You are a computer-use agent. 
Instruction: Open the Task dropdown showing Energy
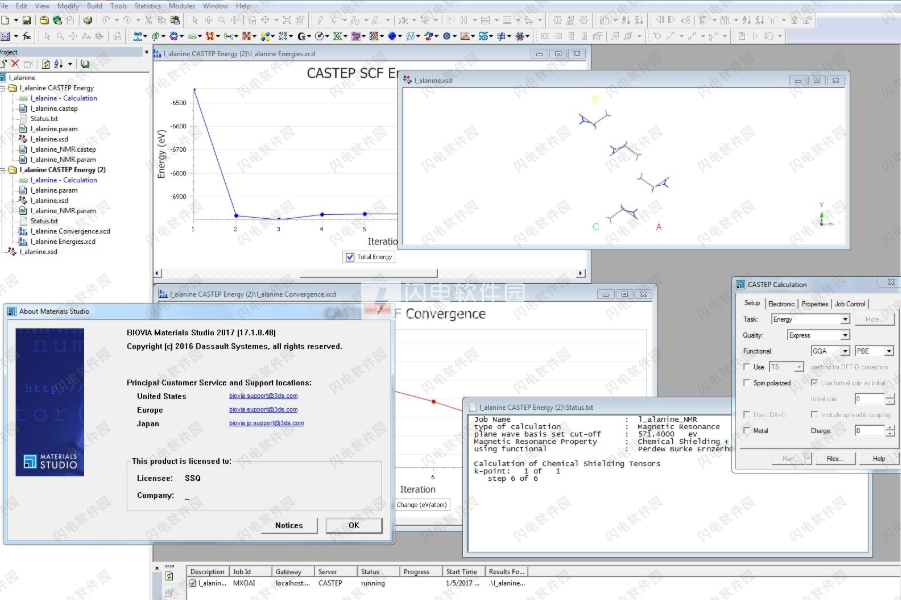pos(845,319)
